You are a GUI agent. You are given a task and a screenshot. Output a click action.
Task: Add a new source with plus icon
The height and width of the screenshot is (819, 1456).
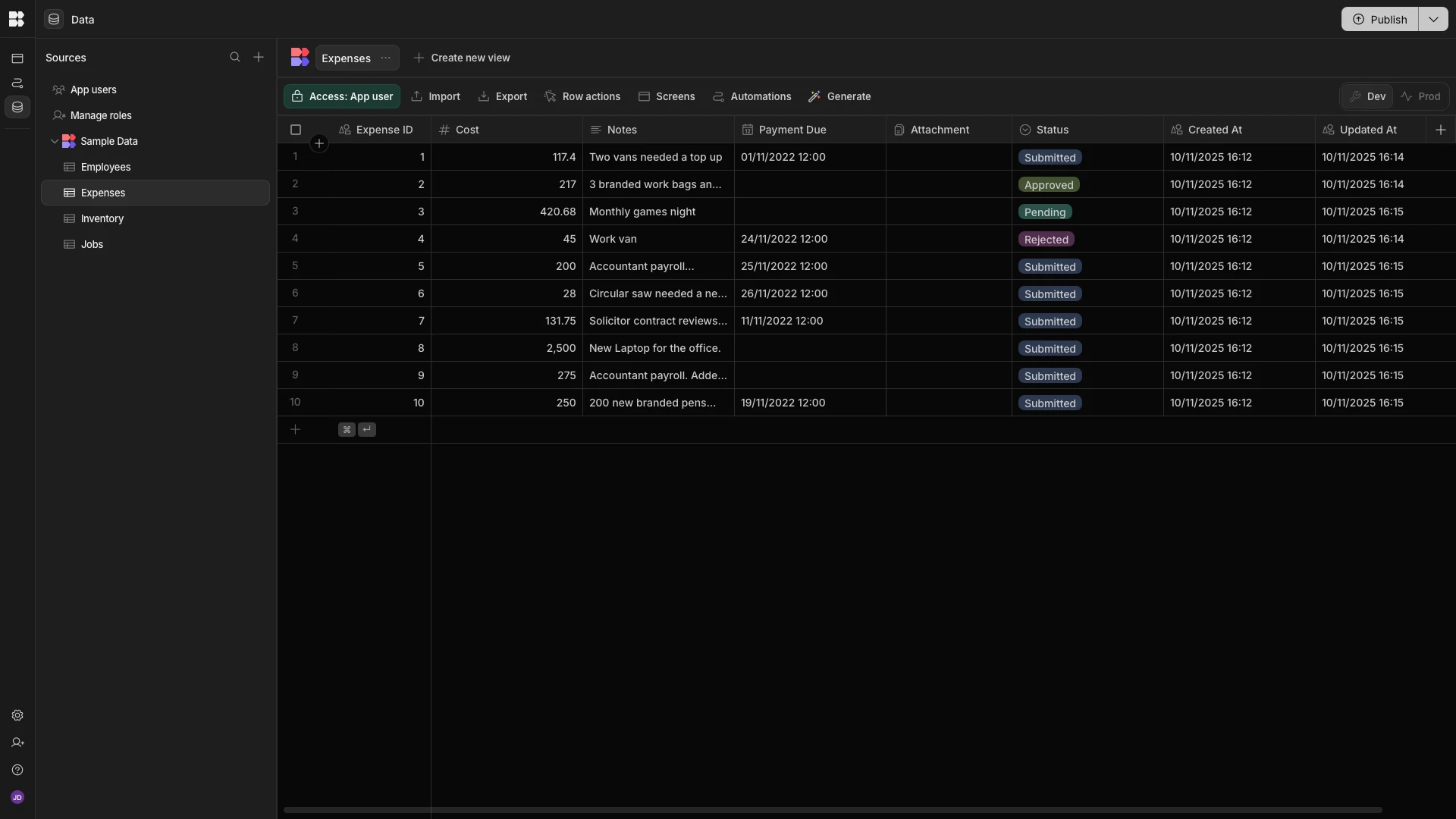[259, 57]
